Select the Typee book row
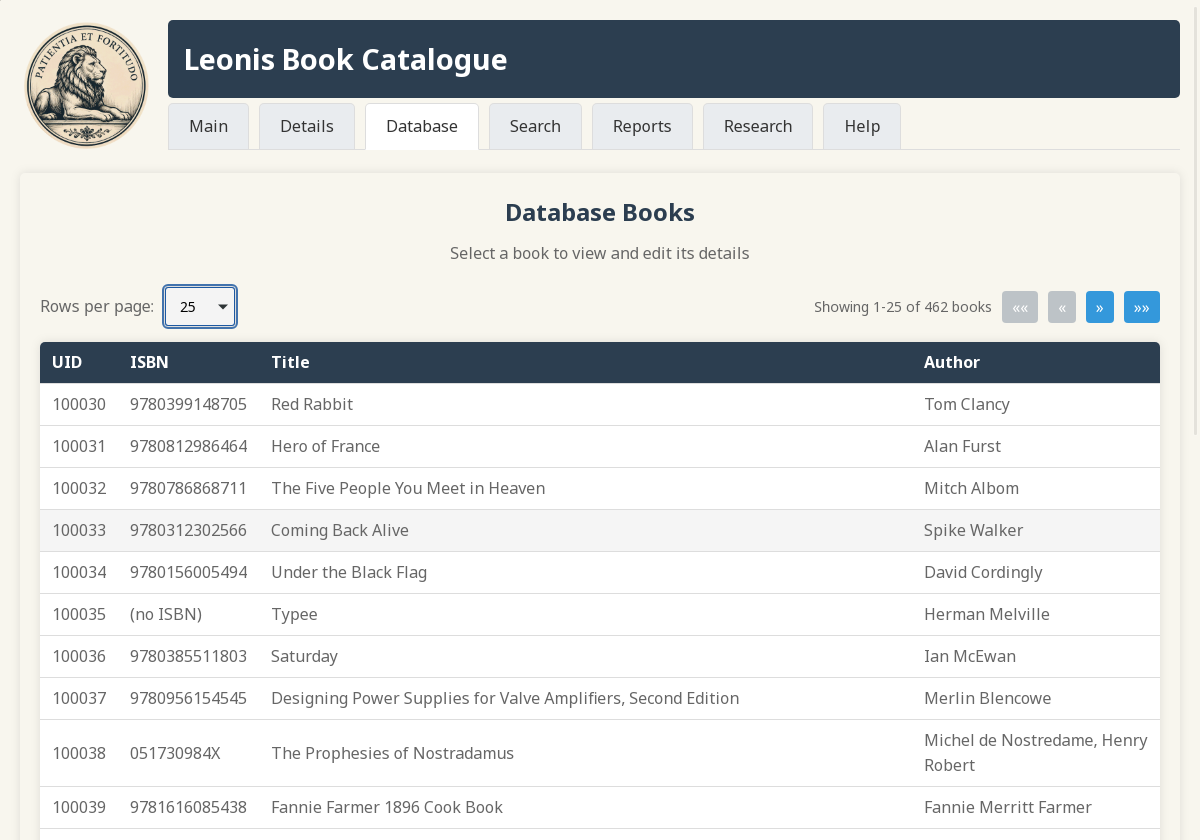The height and width of the screenshot is (840, 1200). (600, 614)
